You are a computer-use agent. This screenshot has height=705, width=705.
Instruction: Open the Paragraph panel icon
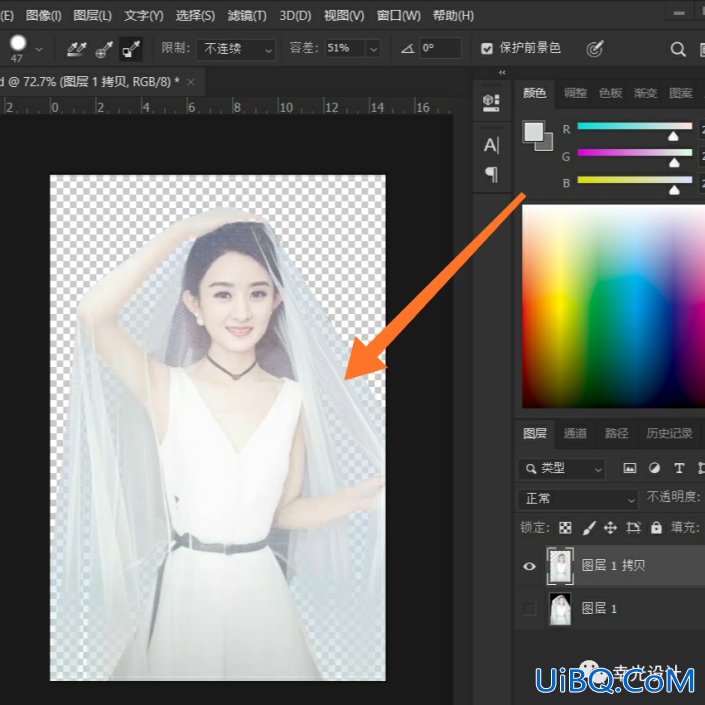point(491,174)
